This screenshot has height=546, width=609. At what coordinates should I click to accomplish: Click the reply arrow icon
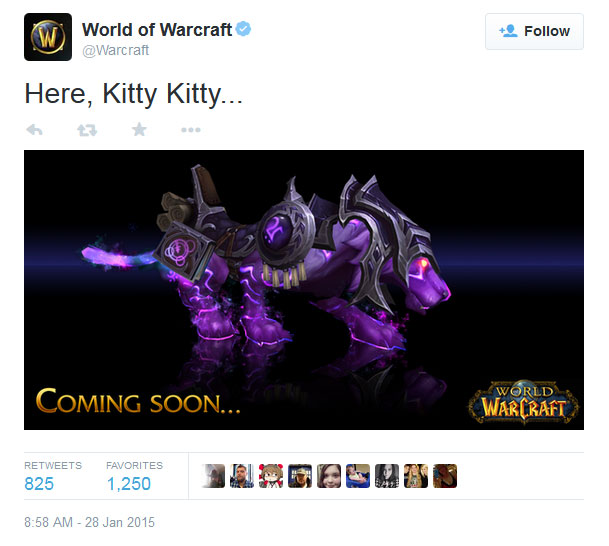(x=34, y=130)
